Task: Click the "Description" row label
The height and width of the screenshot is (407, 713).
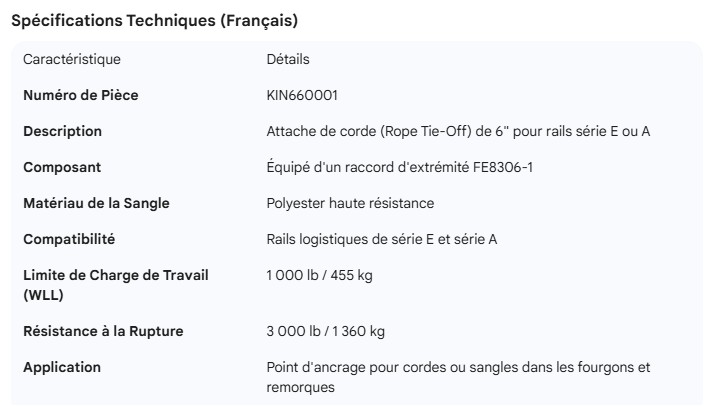Action: coord(62,132)
